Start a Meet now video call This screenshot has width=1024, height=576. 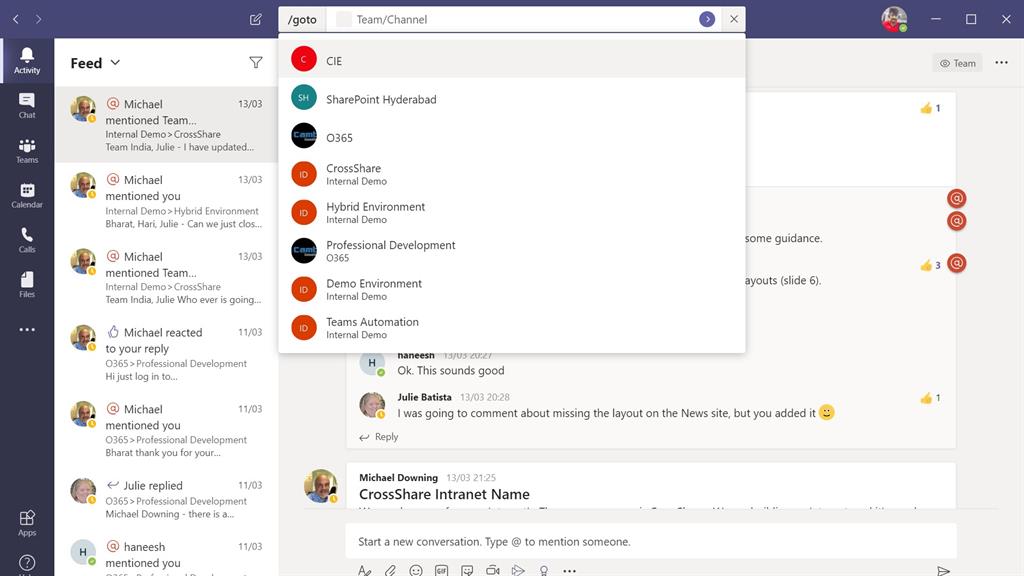492,571
